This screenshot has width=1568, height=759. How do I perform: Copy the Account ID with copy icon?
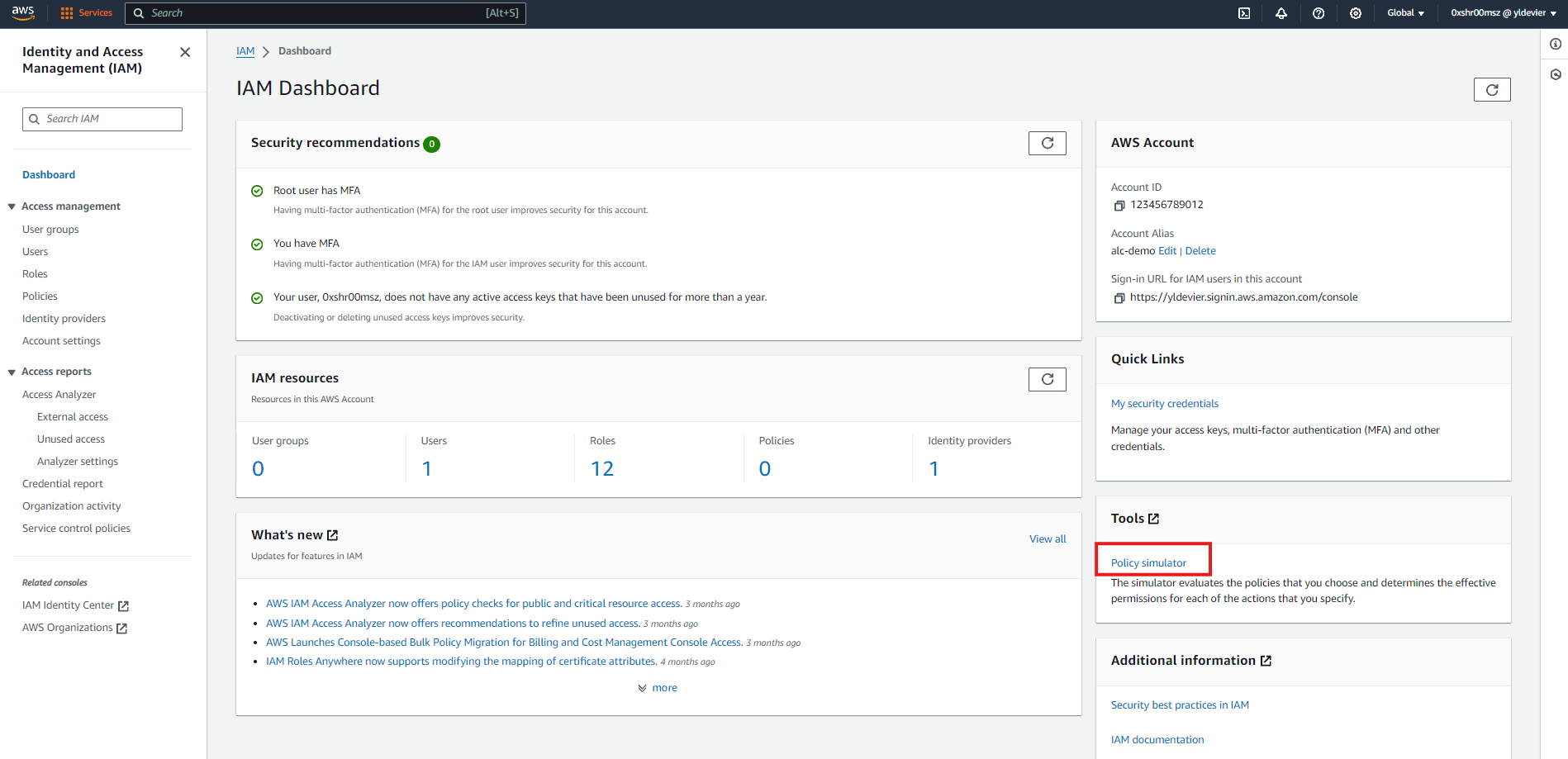tap(1119, 206)
